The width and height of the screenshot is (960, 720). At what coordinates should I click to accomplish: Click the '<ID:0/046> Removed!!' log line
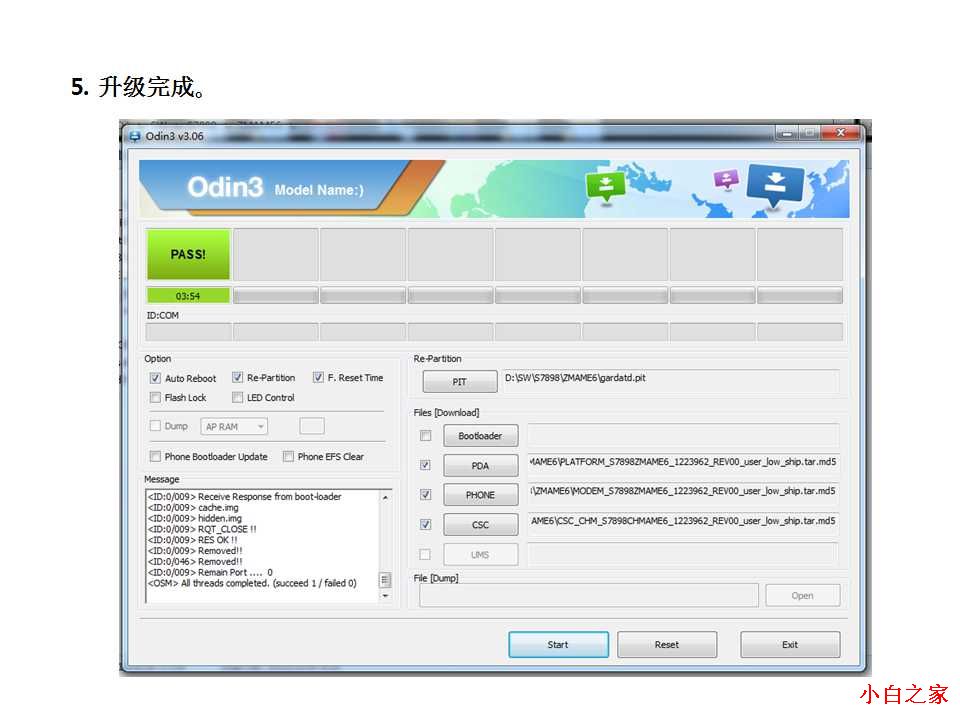(x=195, y=561)
